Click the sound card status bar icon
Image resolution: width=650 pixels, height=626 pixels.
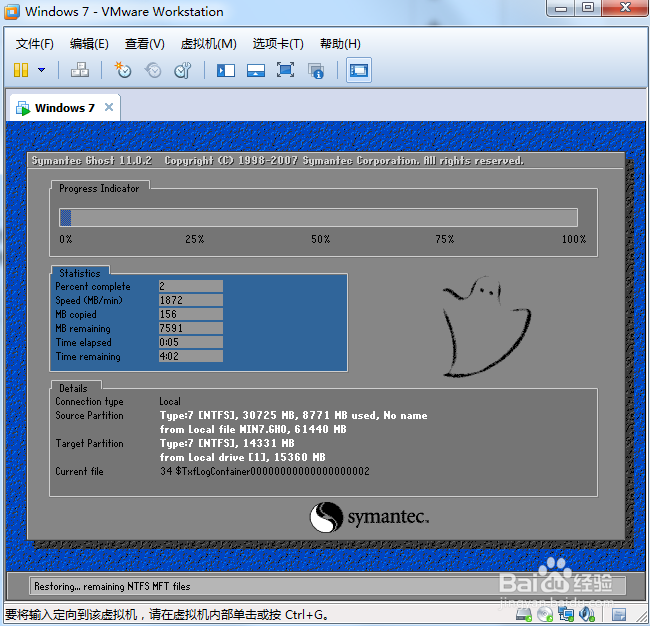pos(587,614)
